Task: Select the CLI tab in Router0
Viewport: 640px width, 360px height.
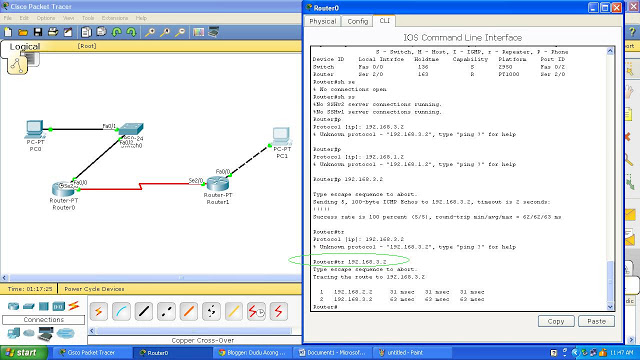Action: tap(384, 20)
